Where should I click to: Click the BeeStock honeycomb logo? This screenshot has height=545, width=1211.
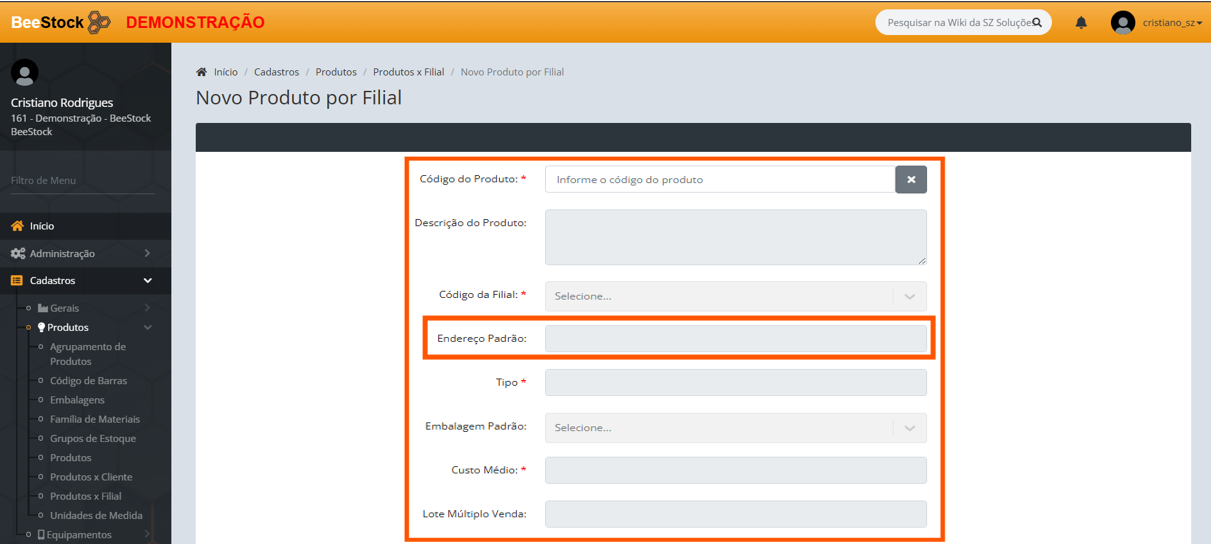pyautogui.click(x=99, y=22)
